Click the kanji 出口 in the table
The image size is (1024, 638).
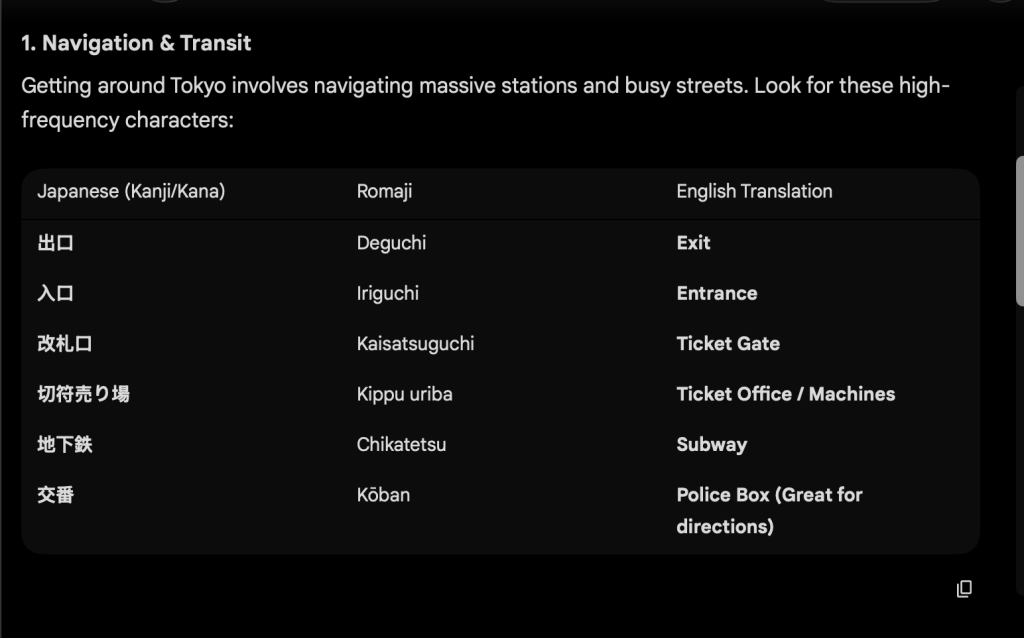[55, 243]
